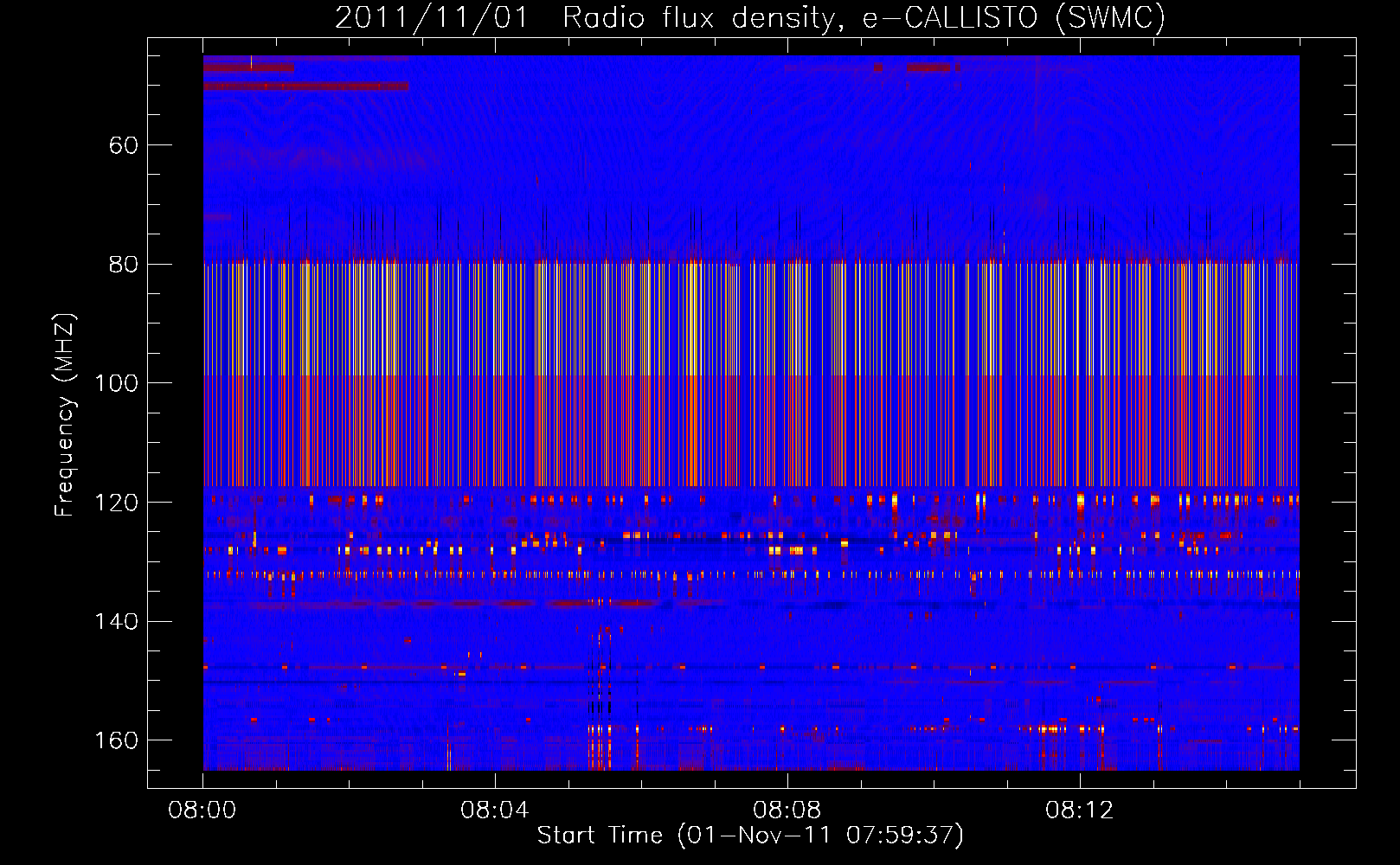Click the 08:08 time tick label

[787, 811]
